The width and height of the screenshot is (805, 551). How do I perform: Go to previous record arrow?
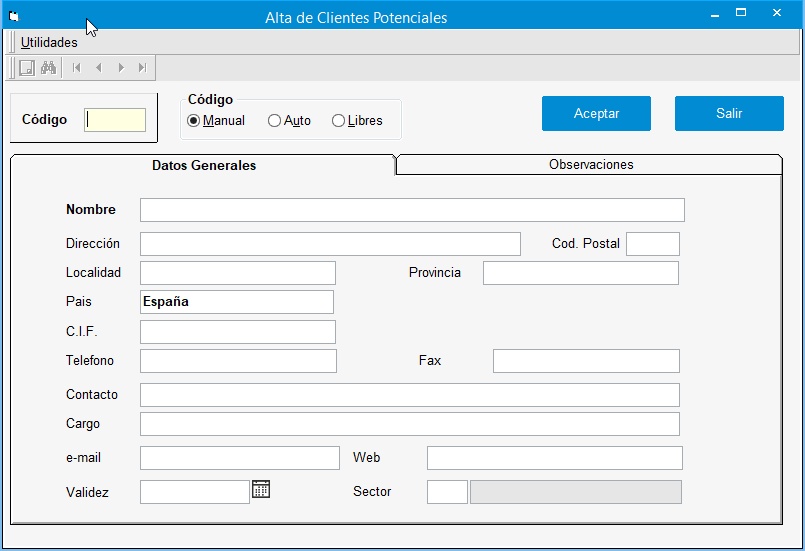pyautogui.click(x=98, y=68)
